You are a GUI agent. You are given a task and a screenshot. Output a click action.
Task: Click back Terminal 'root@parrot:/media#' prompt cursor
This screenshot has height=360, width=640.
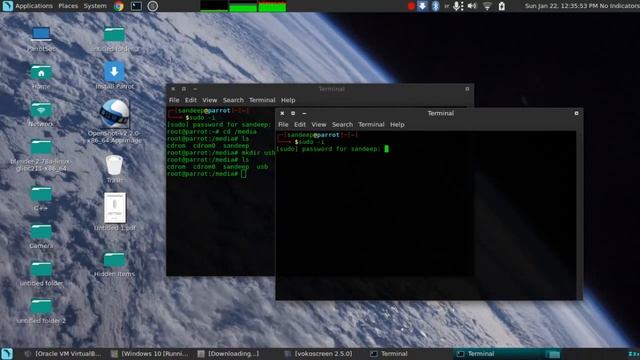(243, 174)
